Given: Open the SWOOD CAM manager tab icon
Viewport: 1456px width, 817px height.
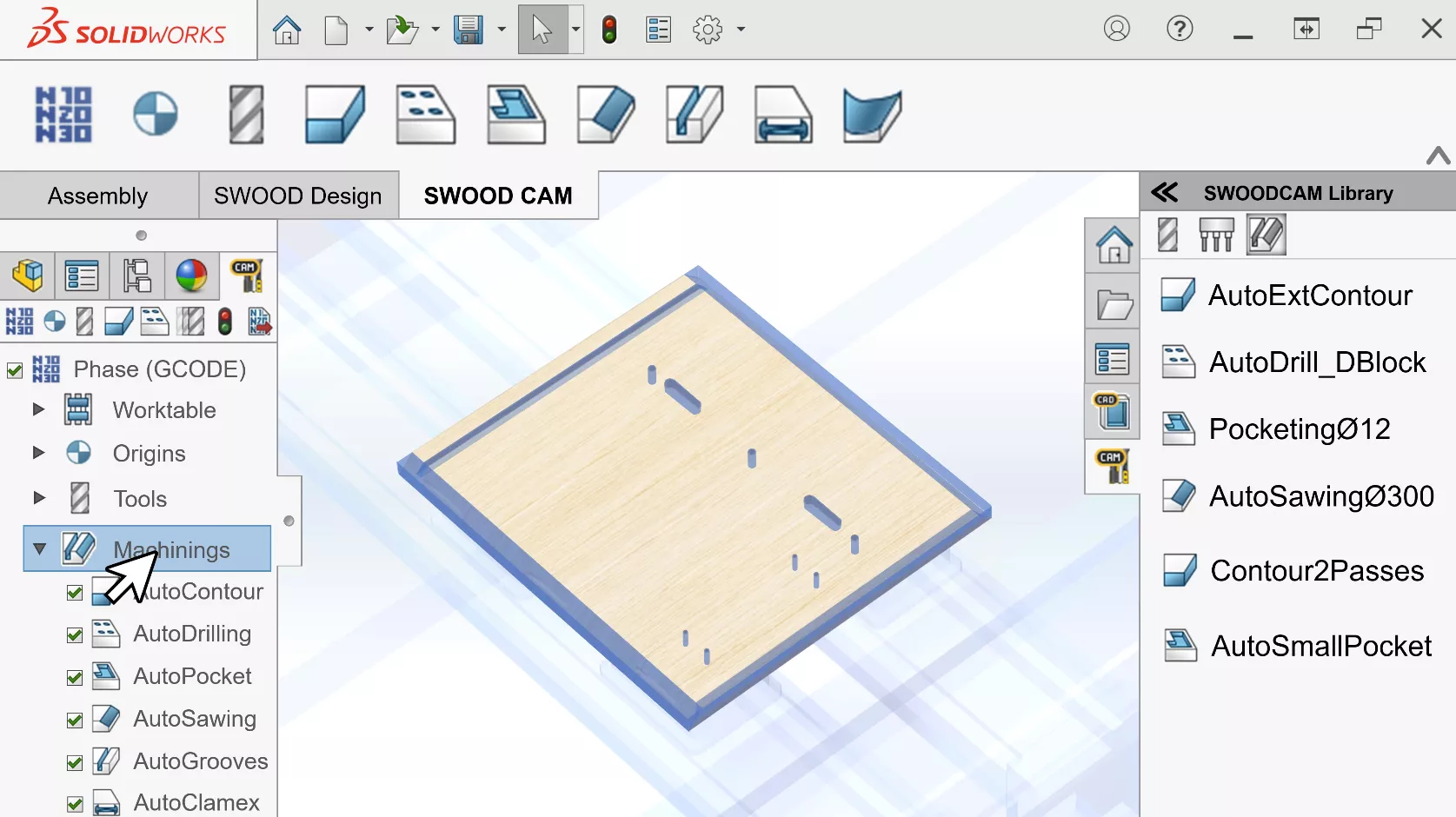Looking at the screenshot, I should [x=247, y=276].
